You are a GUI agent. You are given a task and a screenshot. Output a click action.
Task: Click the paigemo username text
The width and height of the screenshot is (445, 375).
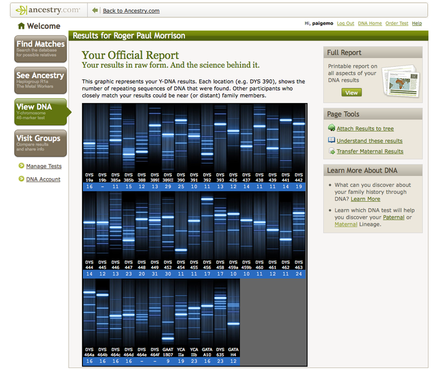(322, 23)
